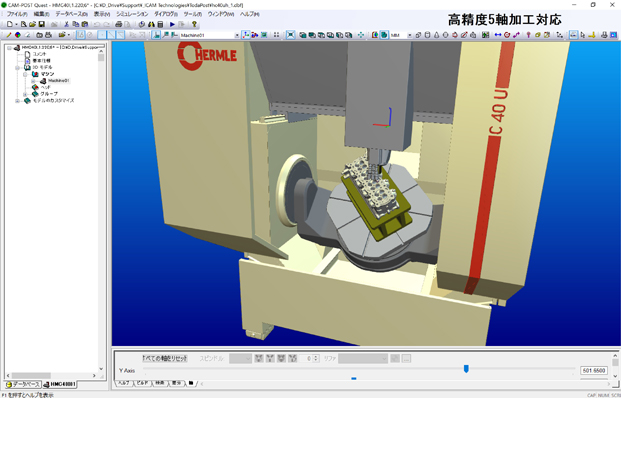The height and width of the screenshot is (463, 621).
Task: Expand the グループ tree node
Action: click(x=25, y=94)
